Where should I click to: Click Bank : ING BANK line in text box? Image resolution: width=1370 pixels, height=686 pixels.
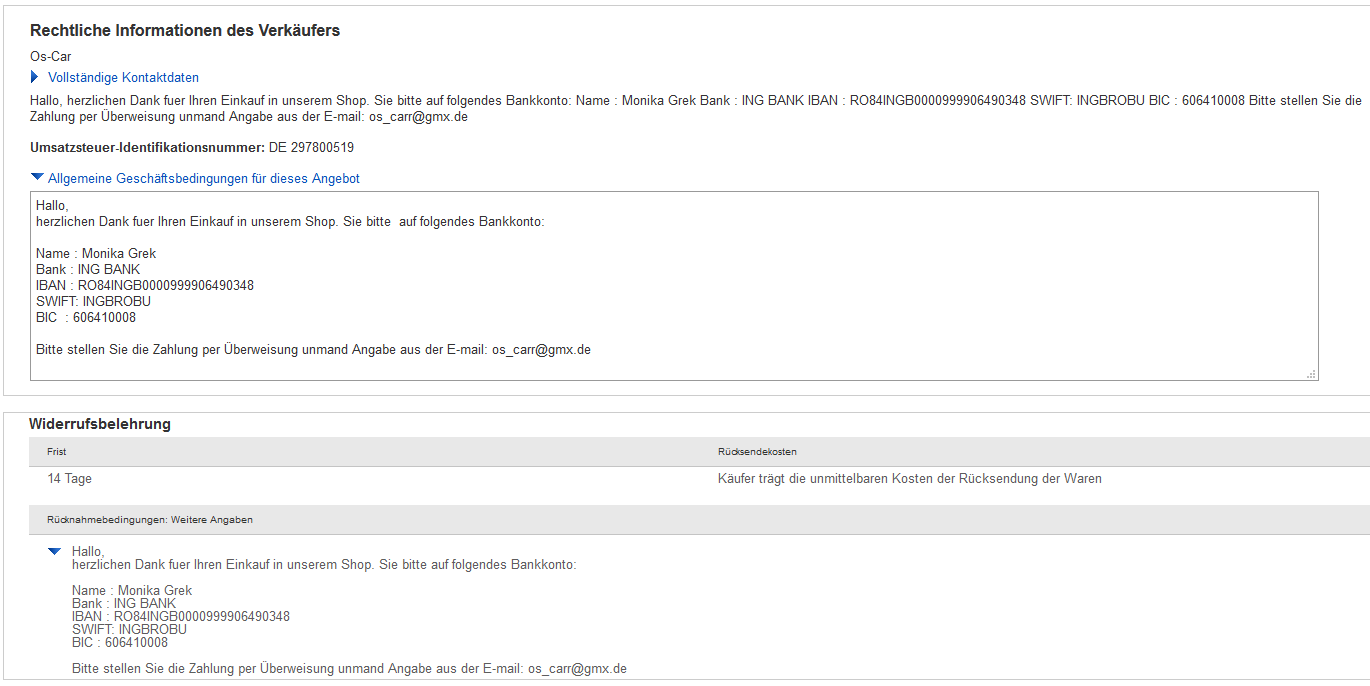[88, 269]
